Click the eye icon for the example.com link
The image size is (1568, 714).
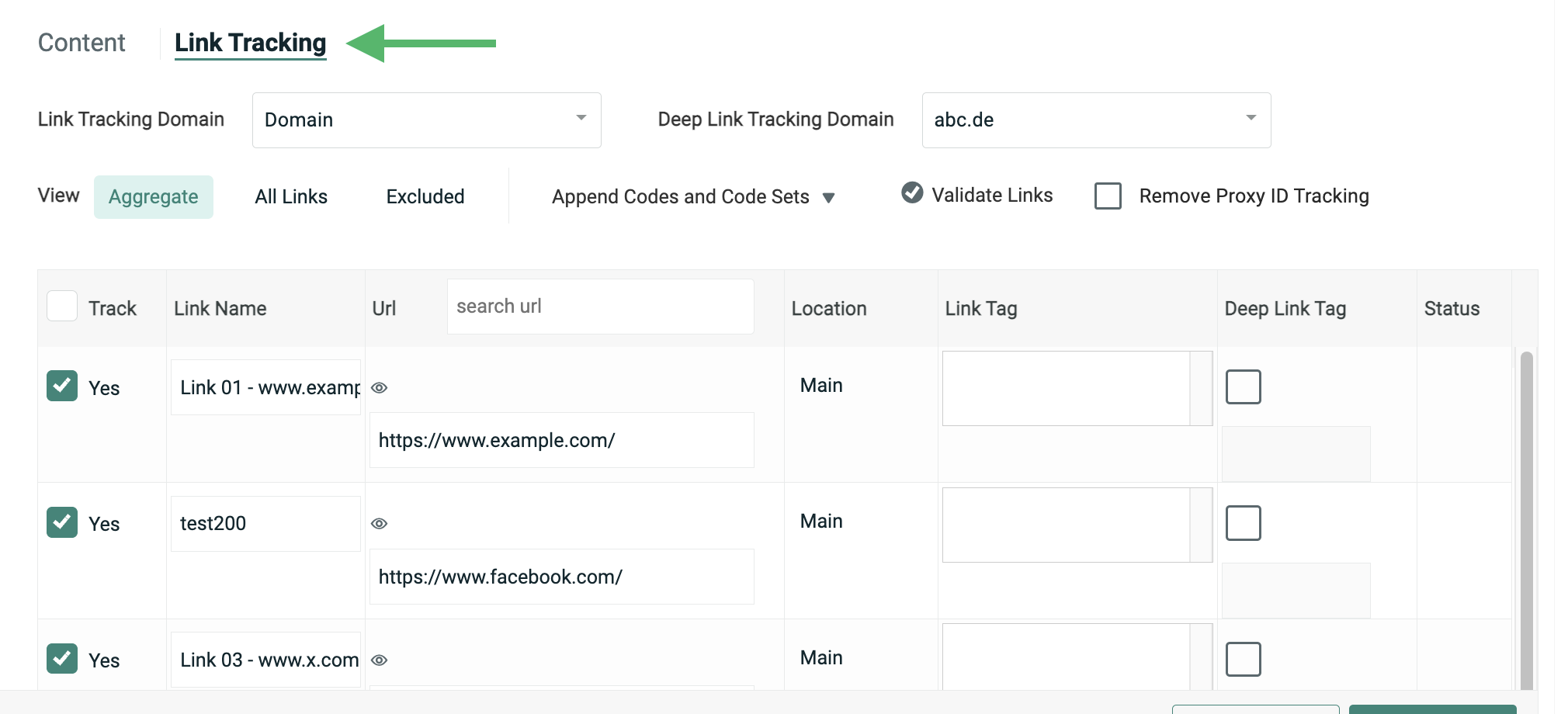click(379, 388)
